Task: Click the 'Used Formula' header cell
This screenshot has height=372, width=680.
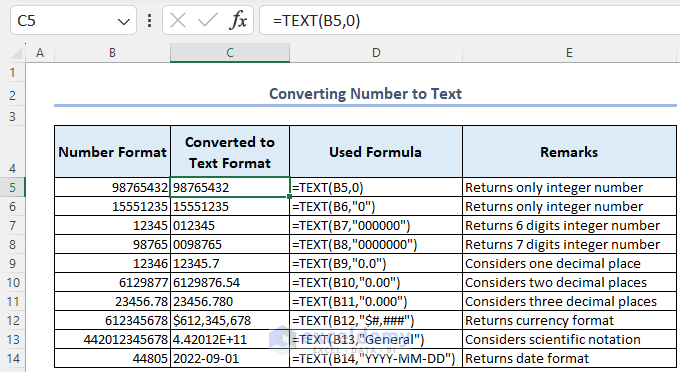Action: coord(376,152)
